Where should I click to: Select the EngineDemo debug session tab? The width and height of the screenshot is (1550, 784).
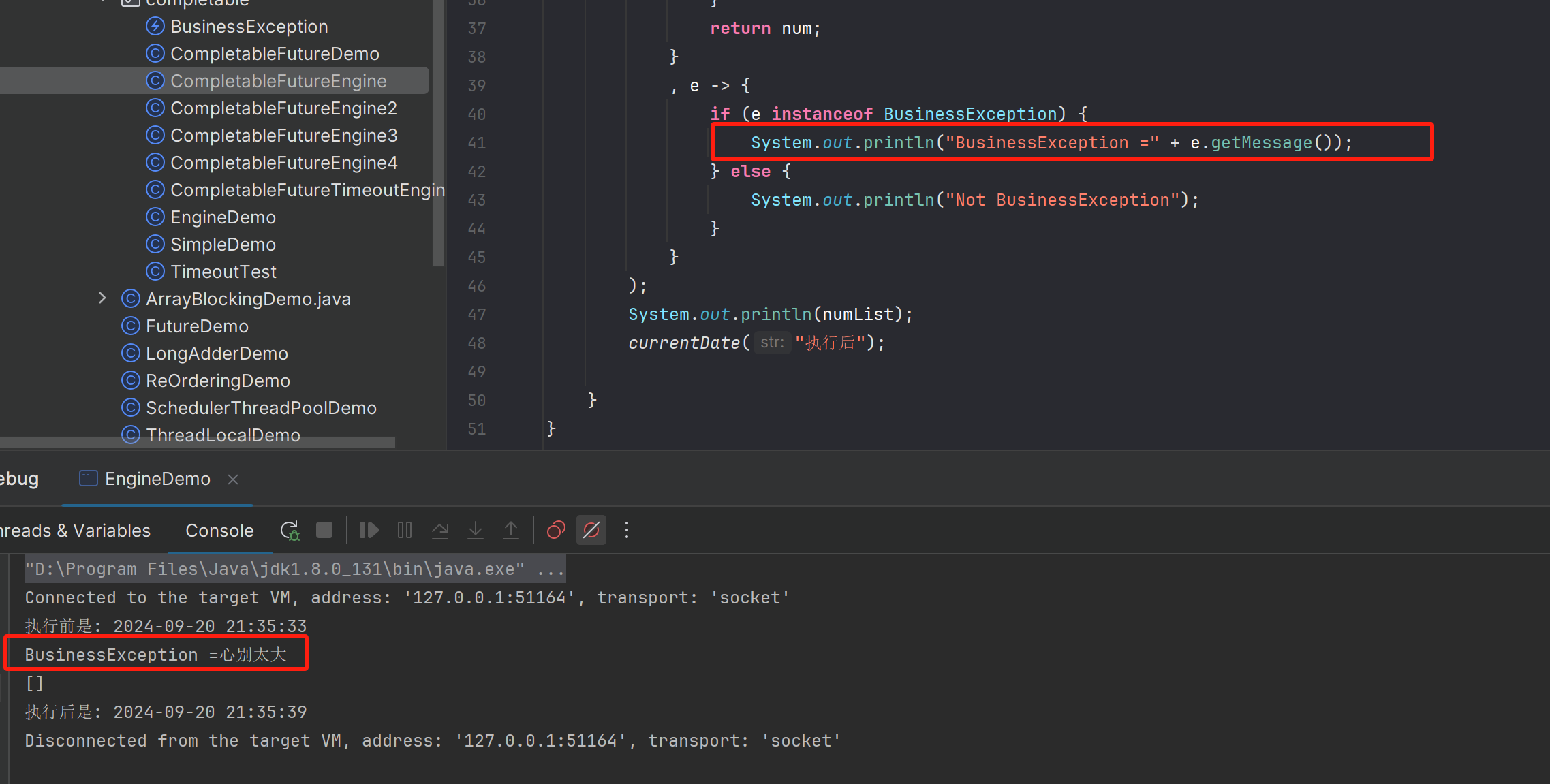[x=157, y=480]
